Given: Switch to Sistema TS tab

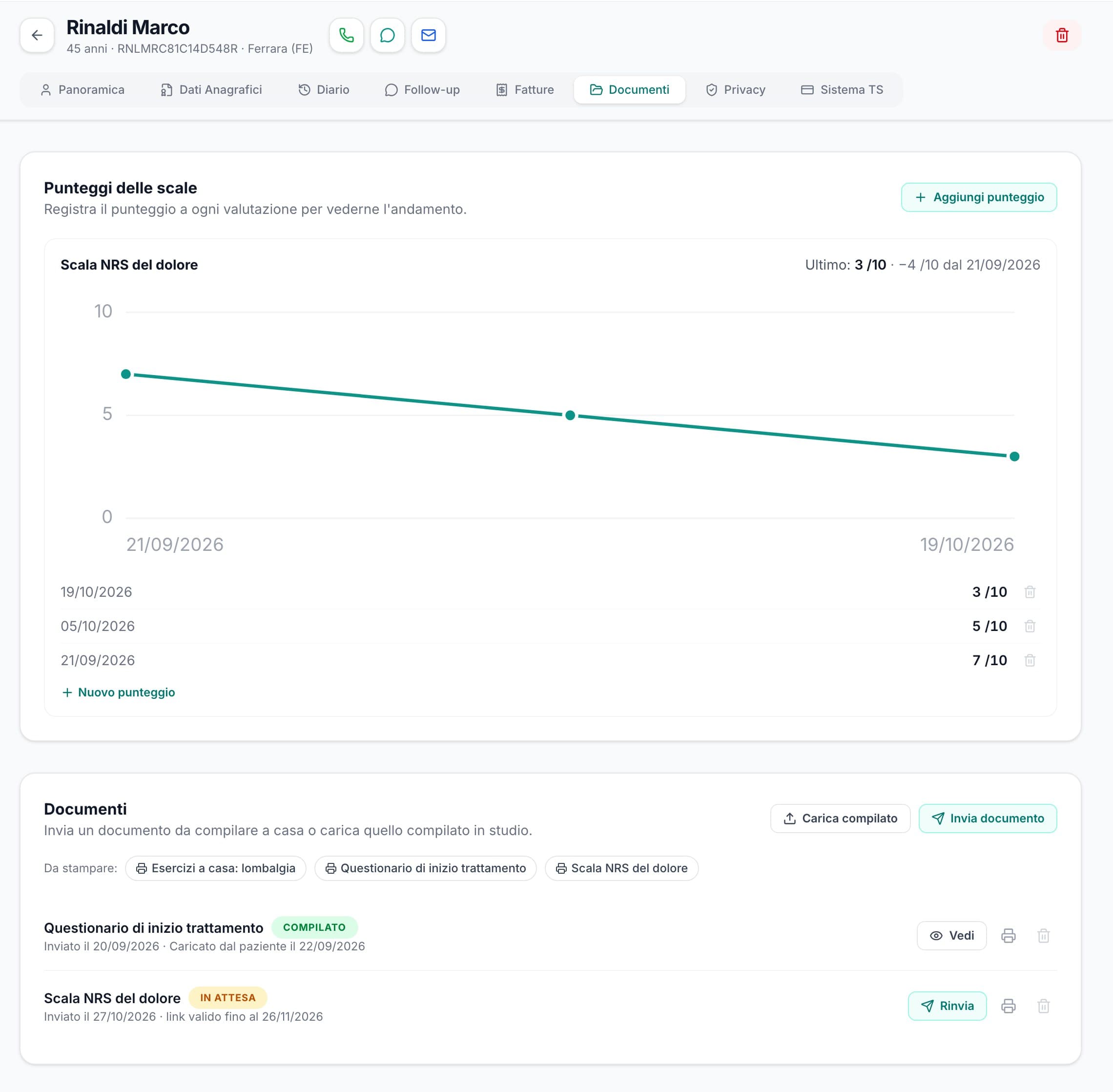Looking at the screenshot, I should point(843,89).
